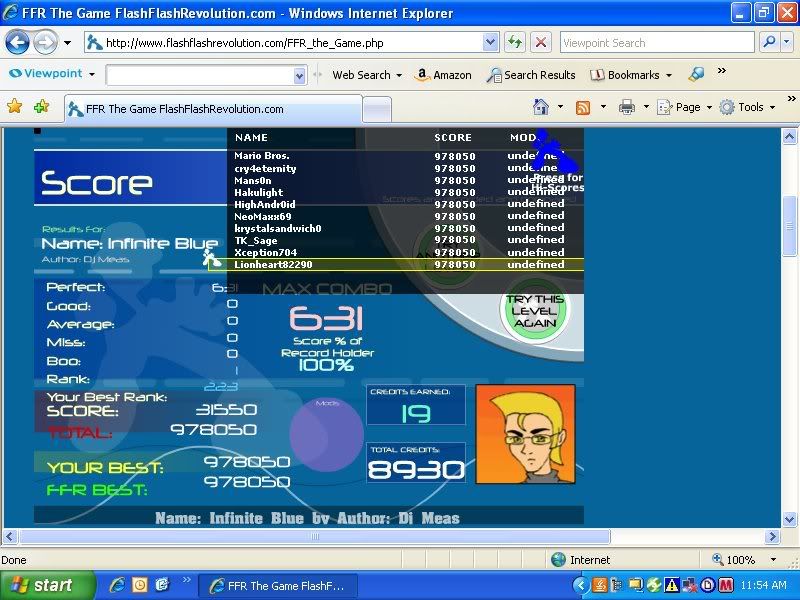Open the Tools menu
Screen dimensions: 800x600
[746, 107]
